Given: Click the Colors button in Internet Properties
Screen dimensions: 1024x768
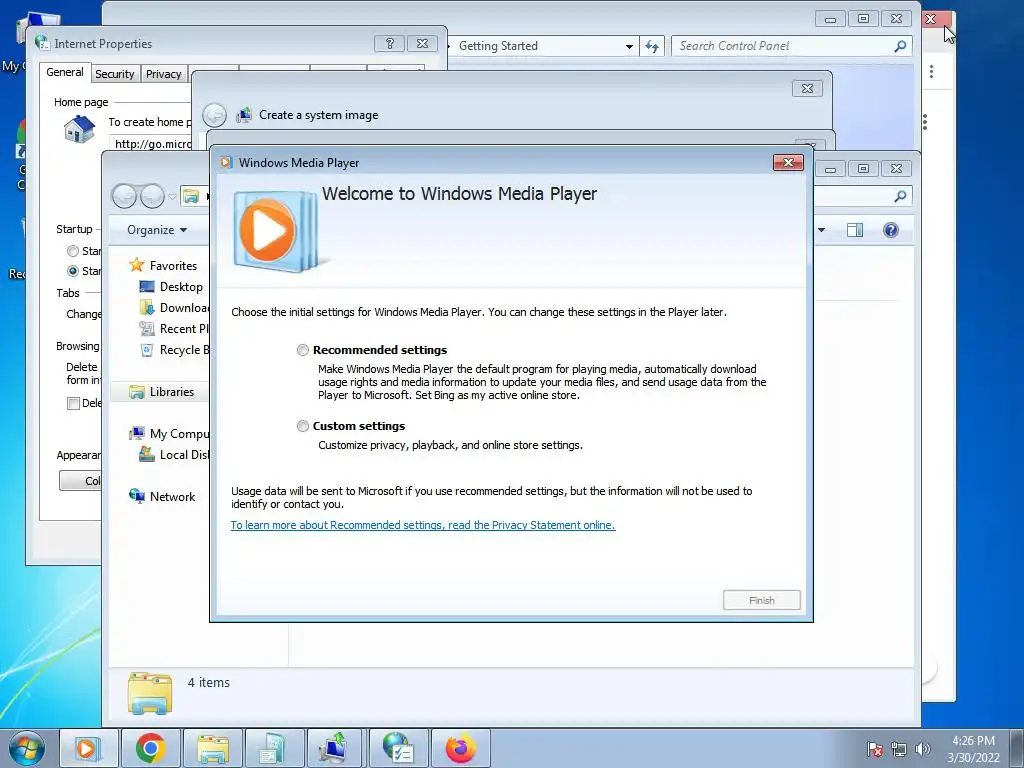Looking at the screenshot, I should 81,481.
